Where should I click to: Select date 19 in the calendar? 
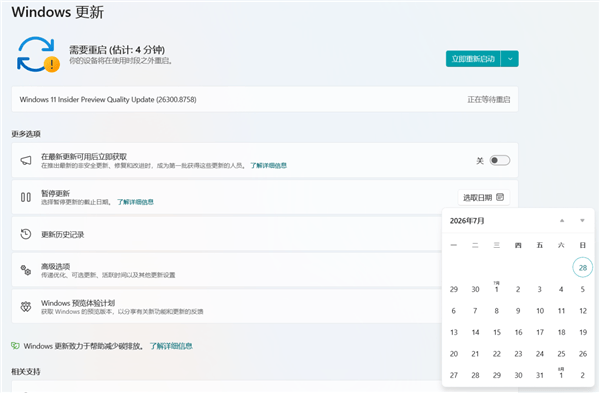click(x=582, y=332)
